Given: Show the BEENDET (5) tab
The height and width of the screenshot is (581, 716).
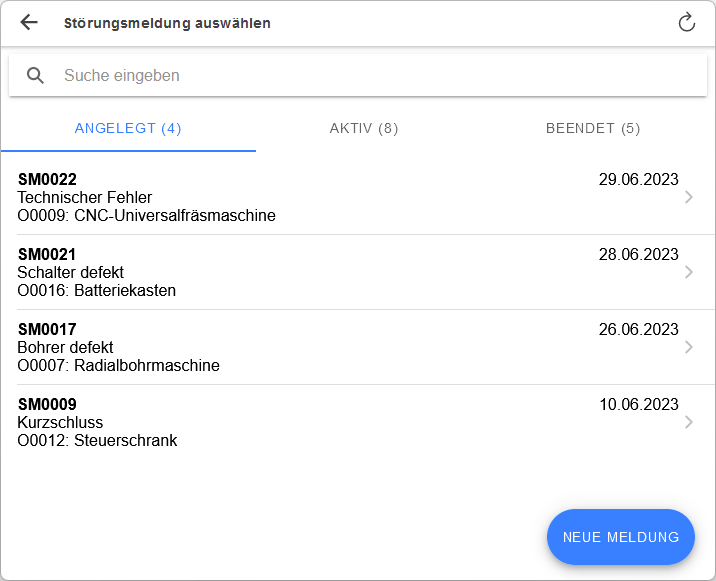Looking at the screenshot, I should pos(593,128).
